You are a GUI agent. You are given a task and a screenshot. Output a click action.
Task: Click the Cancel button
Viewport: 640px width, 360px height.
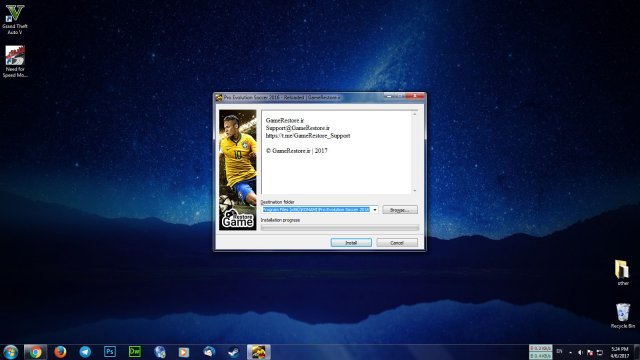(397, 243)
